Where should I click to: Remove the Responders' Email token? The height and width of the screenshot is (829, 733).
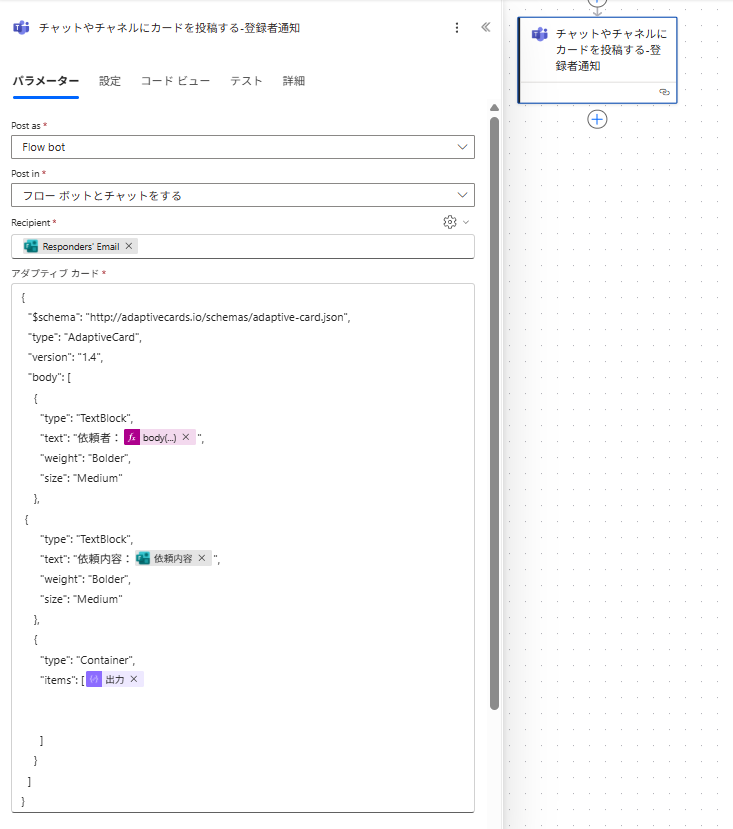(129, 246)
